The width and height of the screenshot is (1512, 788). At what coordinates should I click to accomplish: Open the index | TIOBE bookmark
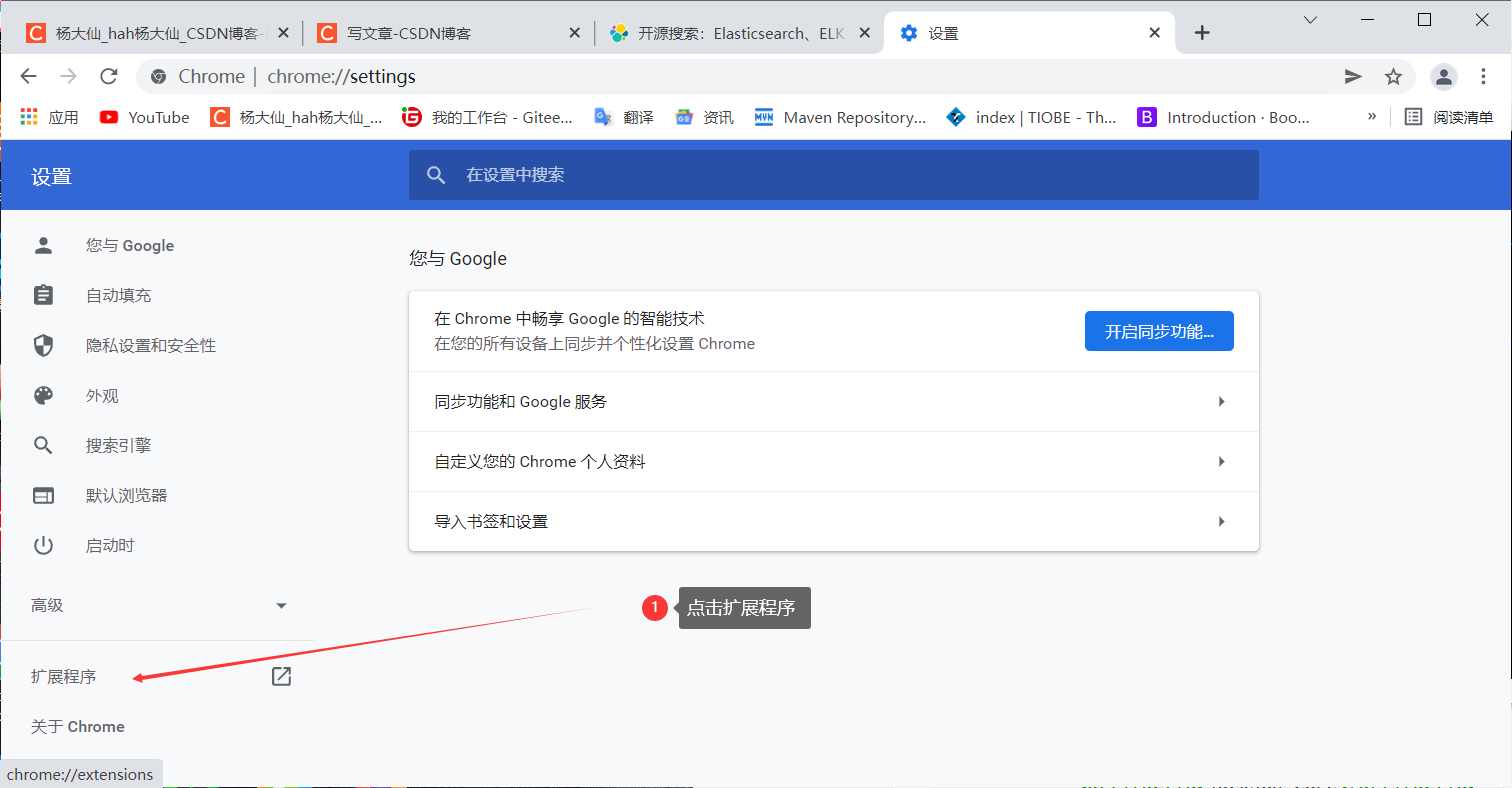[1032, 117]
